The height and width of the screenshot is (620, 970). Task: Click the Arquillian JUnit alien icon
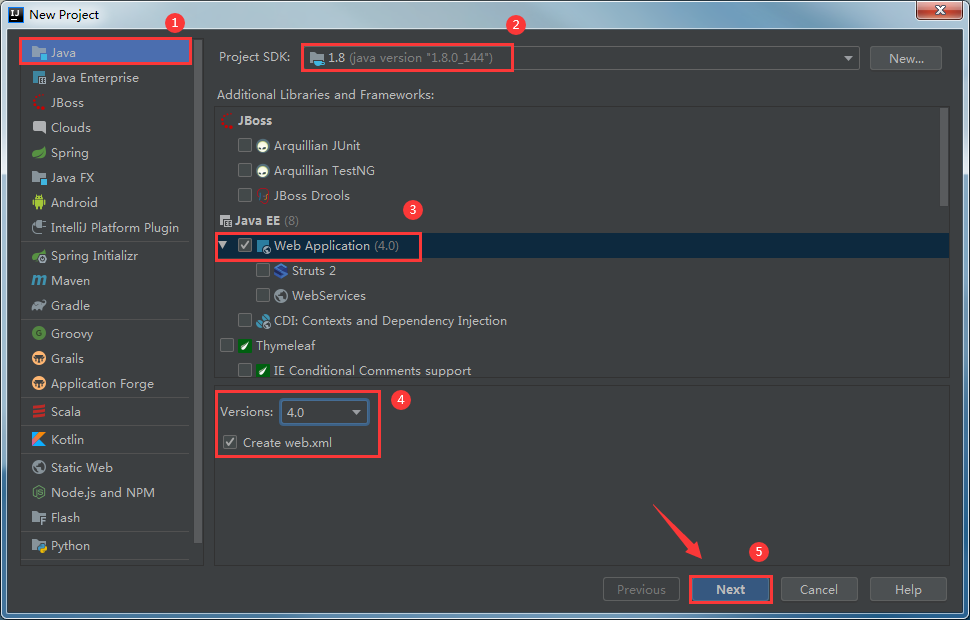[263, 146]
